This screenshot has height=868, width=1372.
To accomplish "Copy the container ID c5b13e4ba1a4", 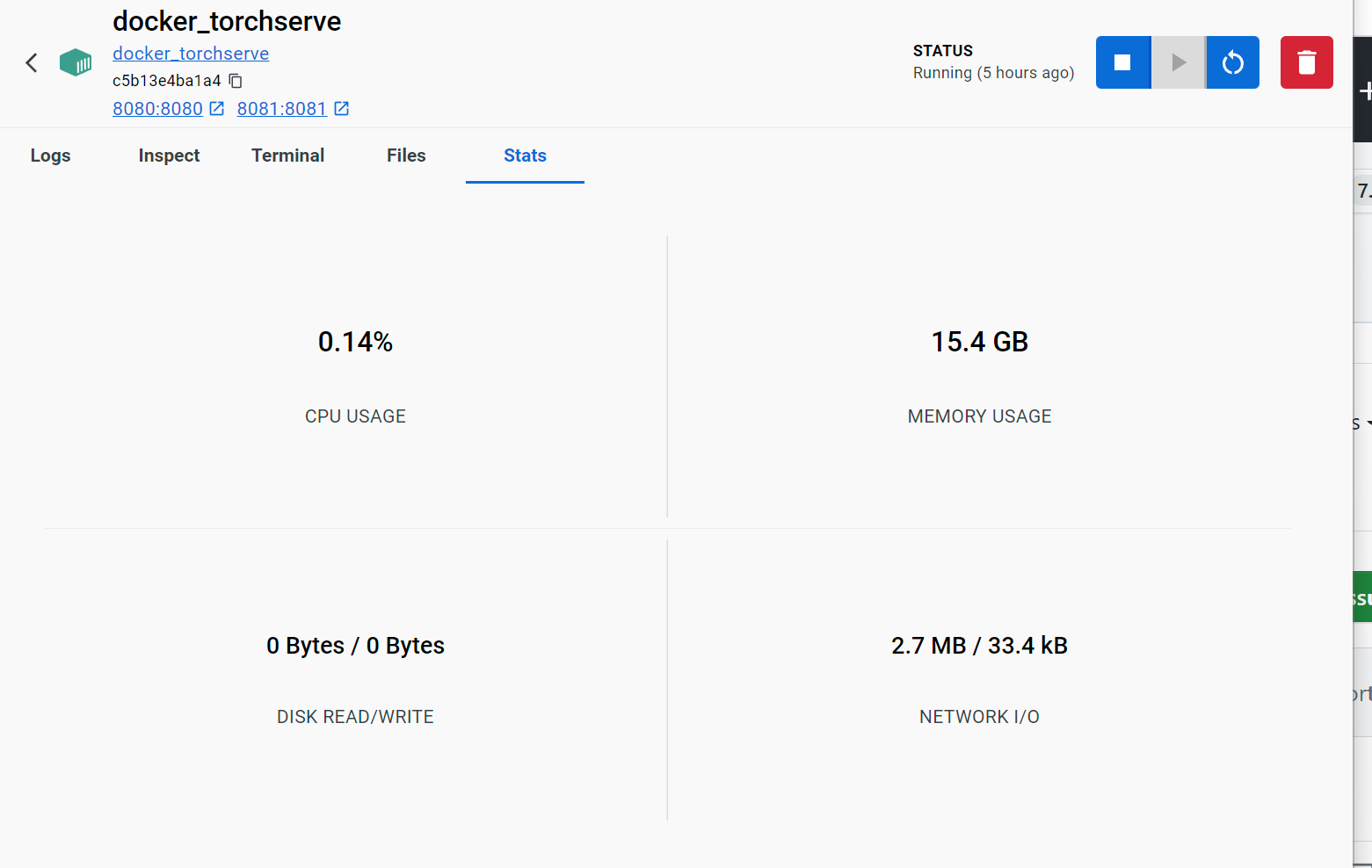I will (235, 80).
